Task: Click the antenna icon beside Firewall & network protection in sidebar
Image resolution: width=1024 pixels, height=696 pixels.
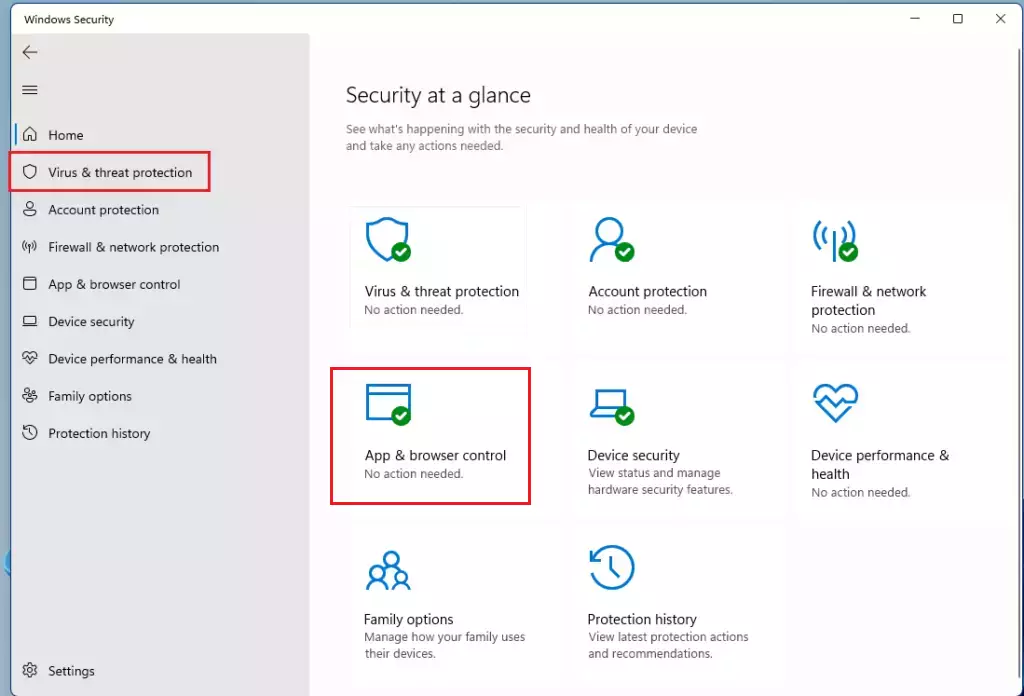Action: 29,246
